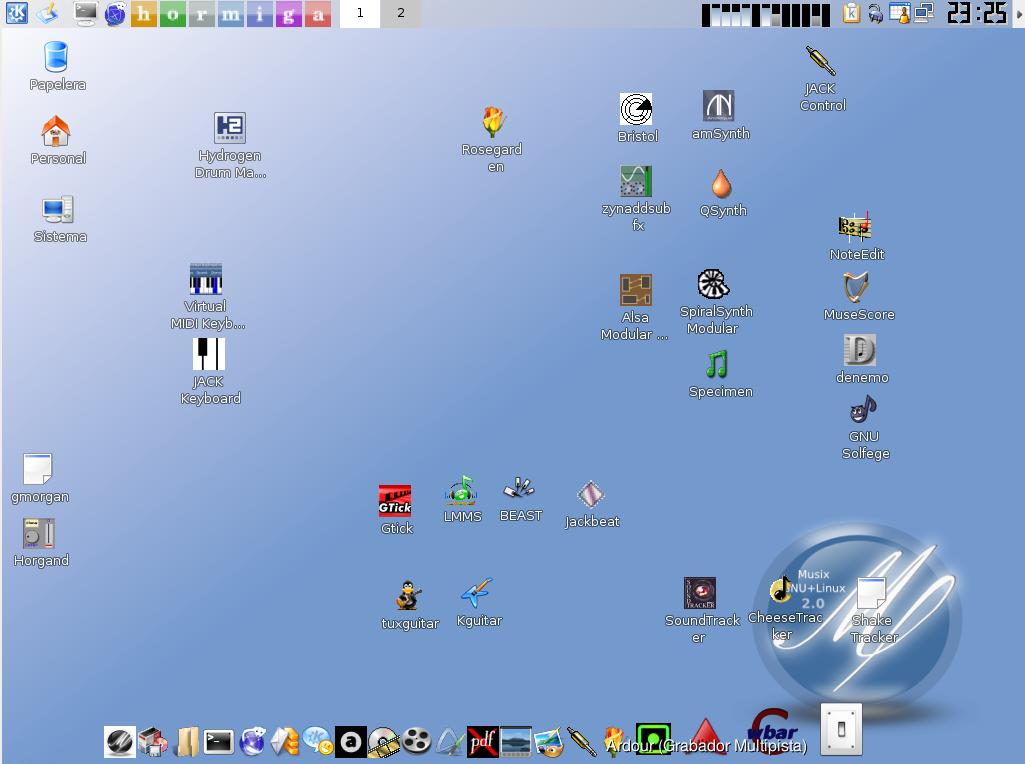Launch Rosegarden from the desktop
Viewport: 1025px width, 764px height.
pyautogui.click(x=492, y=122)
